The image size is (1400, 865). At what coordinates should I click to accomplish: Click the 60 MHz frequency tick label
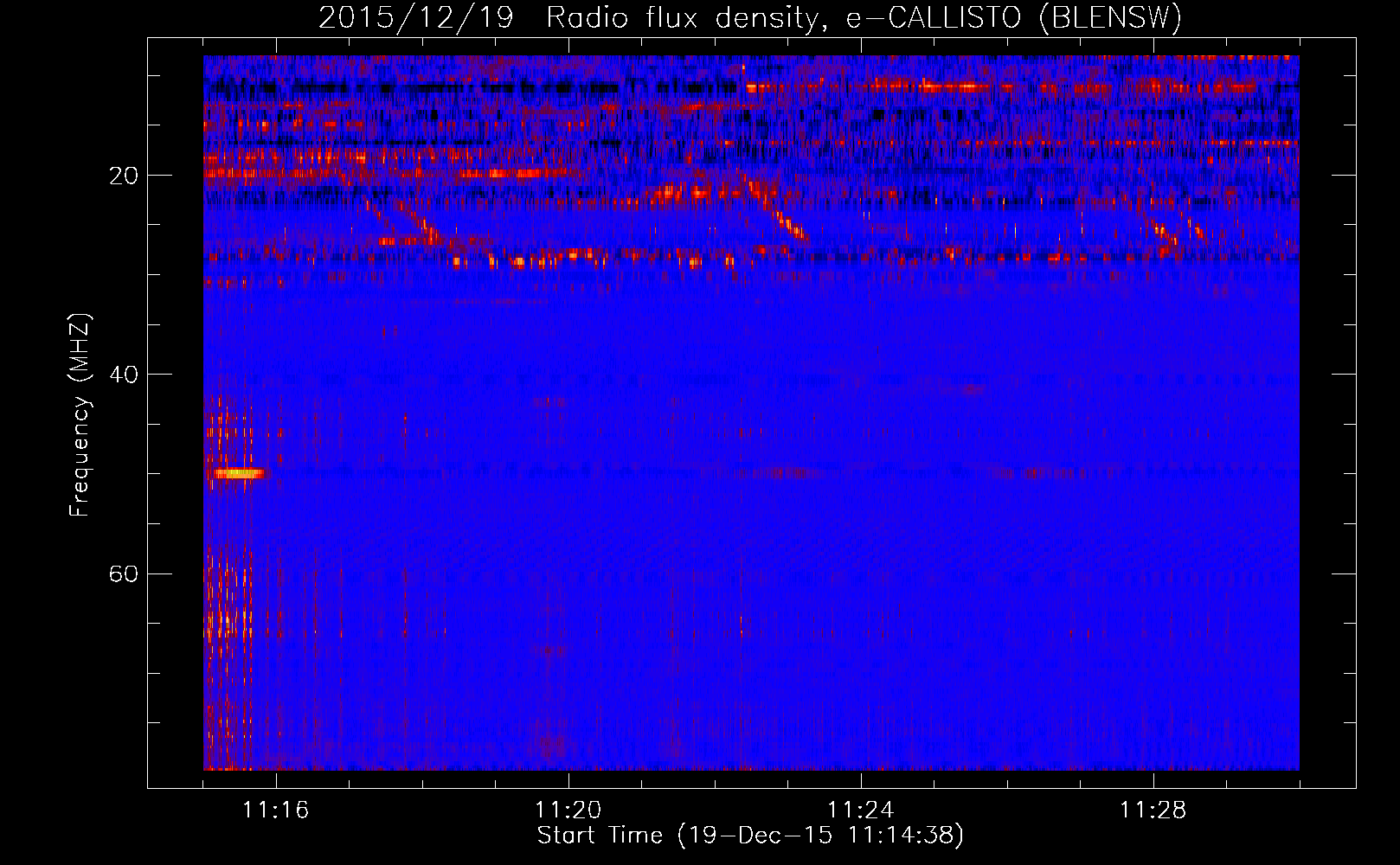click(x=124, y=573)
